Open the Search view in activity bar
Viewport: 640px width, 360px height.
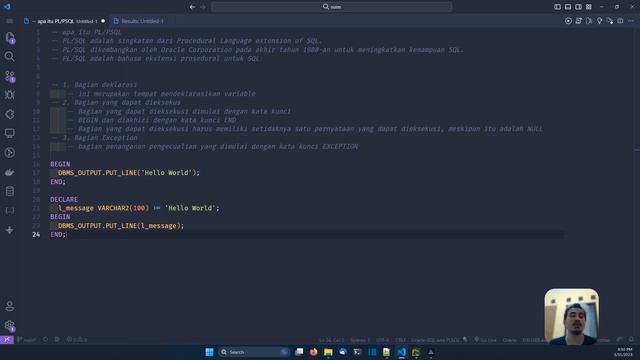pyautogui.click(x=10, y=57)
